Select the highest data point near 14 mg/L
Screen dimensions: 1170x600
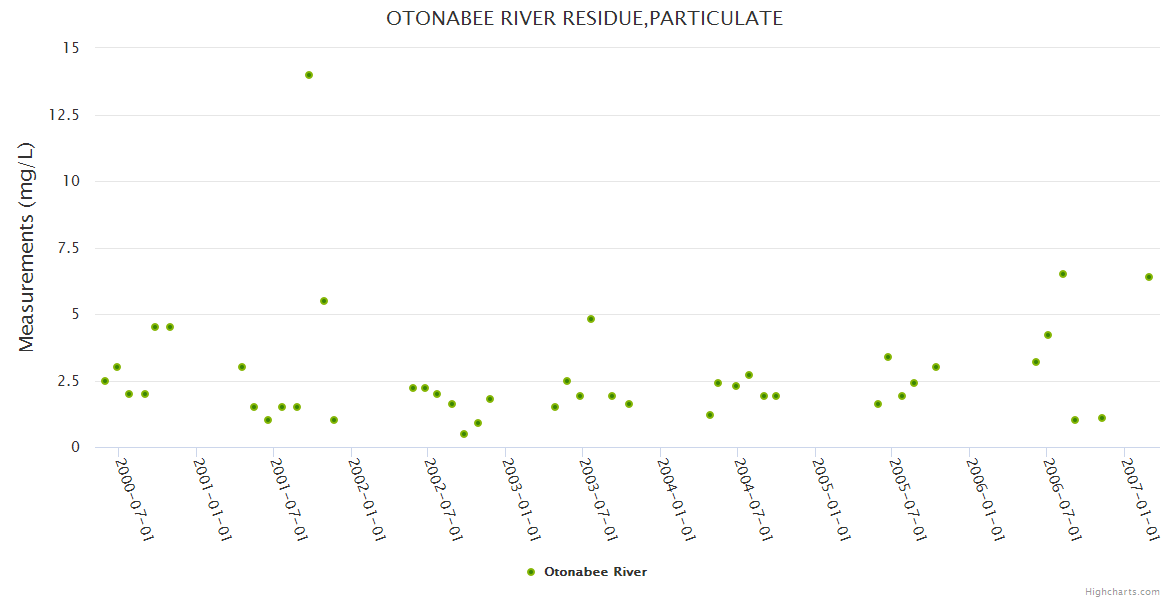(309, 75)
